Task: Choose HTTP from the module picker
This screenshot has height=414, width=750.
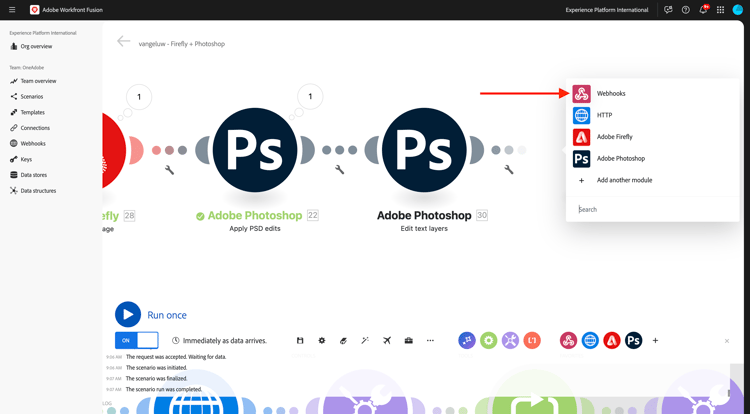Action: click(x=652, y=115)
